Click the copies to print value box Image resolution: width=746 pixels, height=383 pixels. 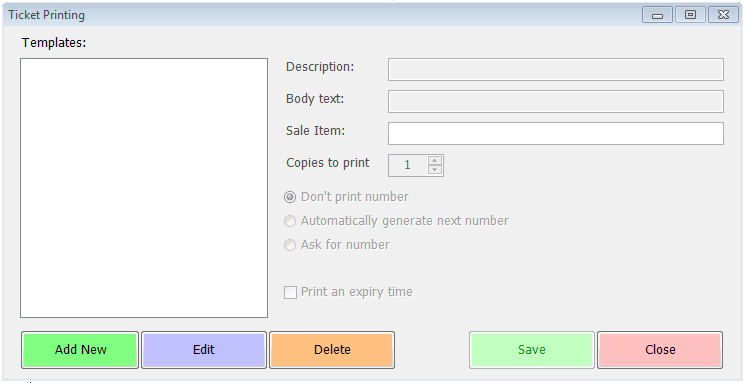coord(408,165)
